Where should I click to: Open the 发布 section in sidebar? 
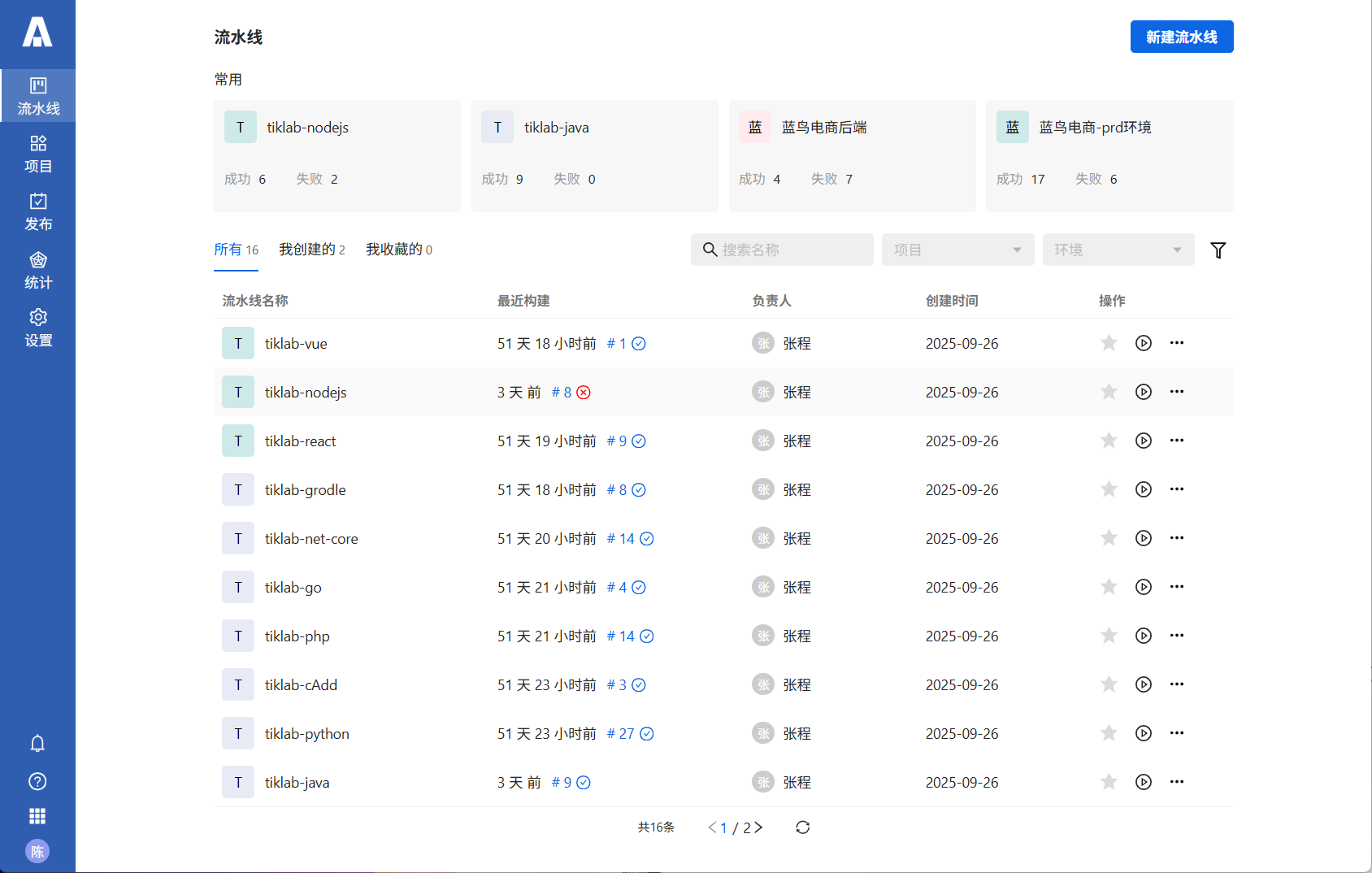pos(37,211)
